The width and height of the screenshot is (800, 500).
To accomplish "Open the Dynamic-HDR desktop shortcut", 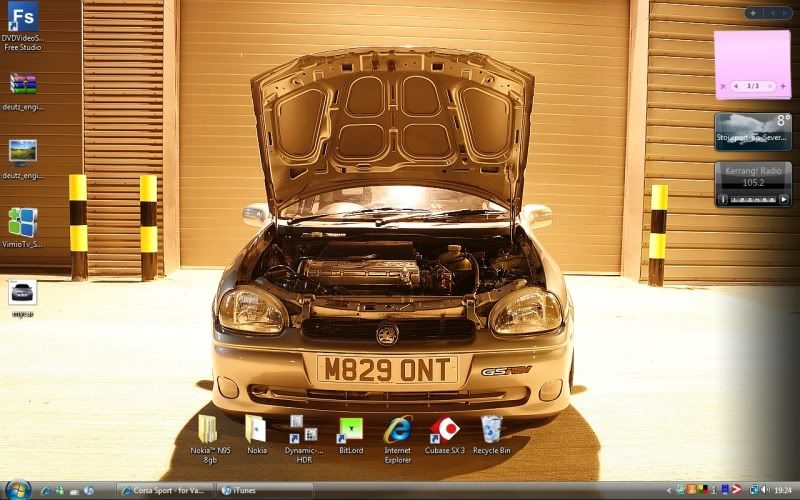I will coord(304,429).
